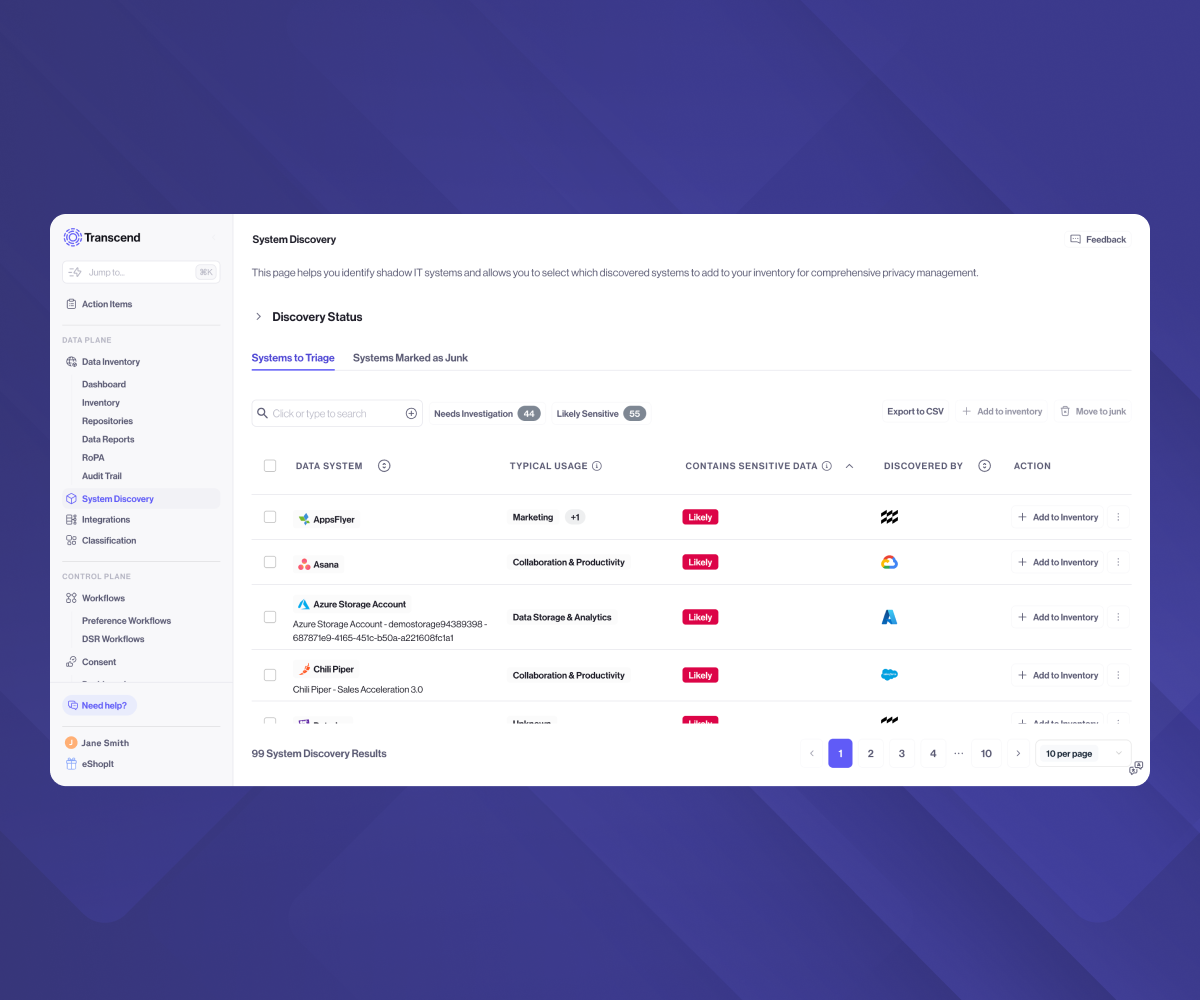Check the AppsFlyer row checkbox
The height and width of the screenshot is (1000, 1200).
[270, 517]
